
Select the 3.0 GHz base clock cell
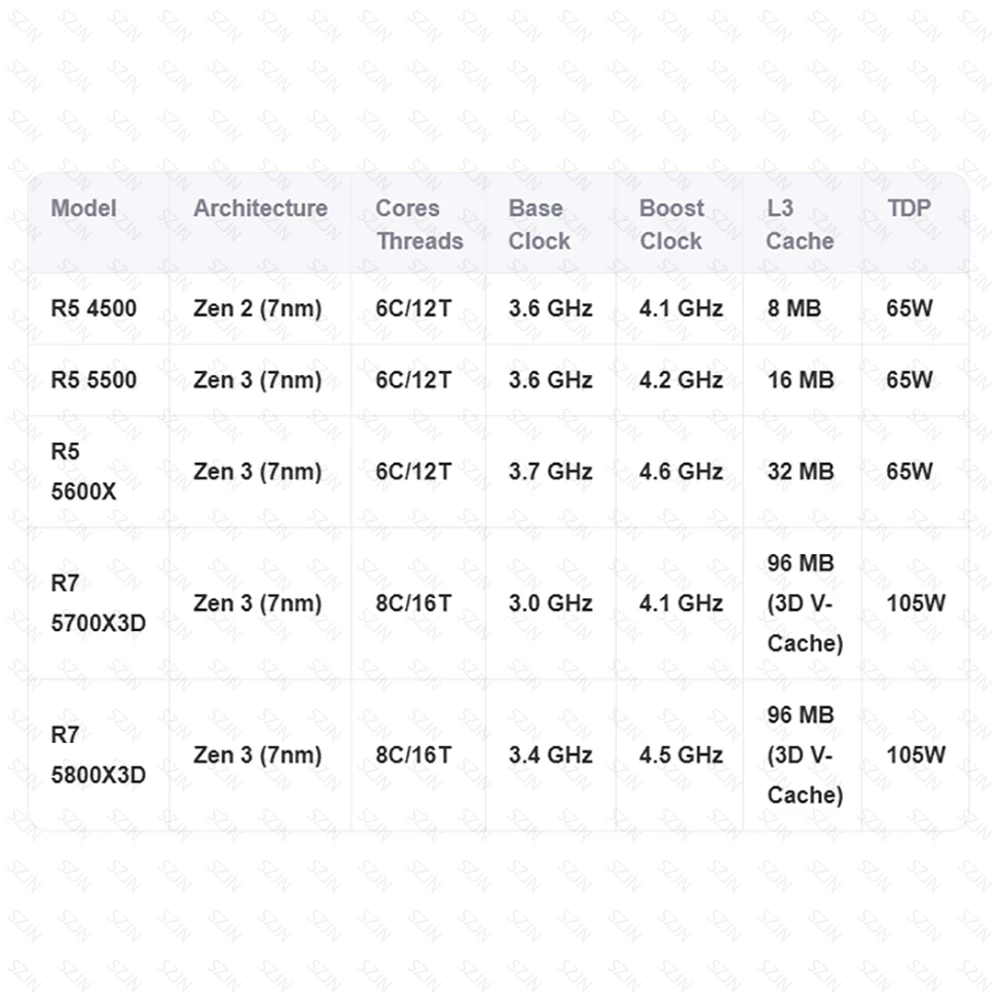pos(550,603)
